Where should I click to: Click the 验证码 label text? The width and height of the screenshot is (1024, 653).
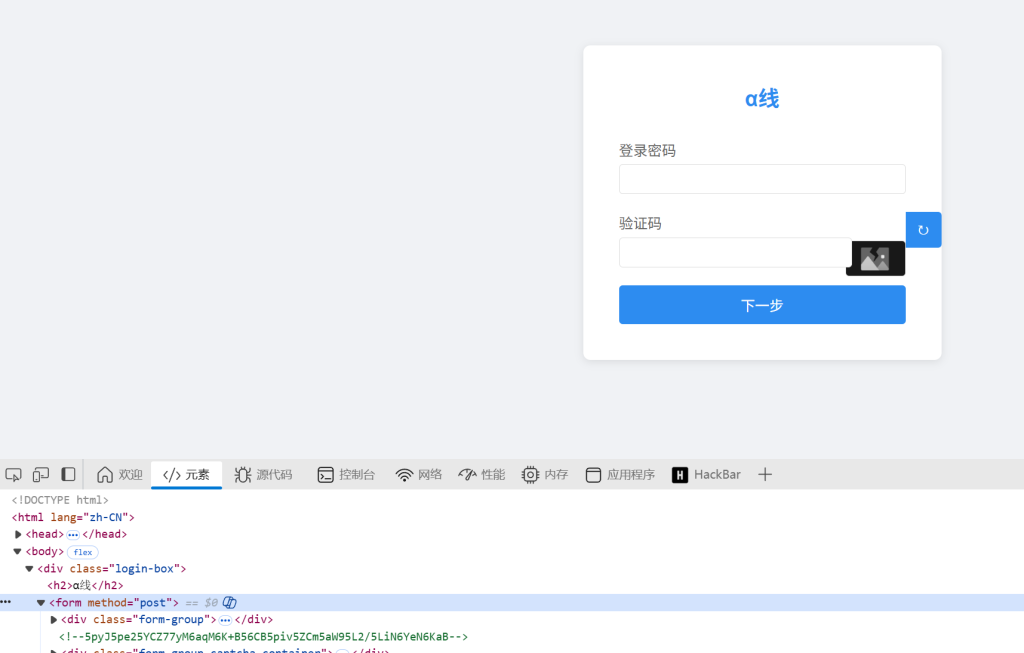click(640, 223)
